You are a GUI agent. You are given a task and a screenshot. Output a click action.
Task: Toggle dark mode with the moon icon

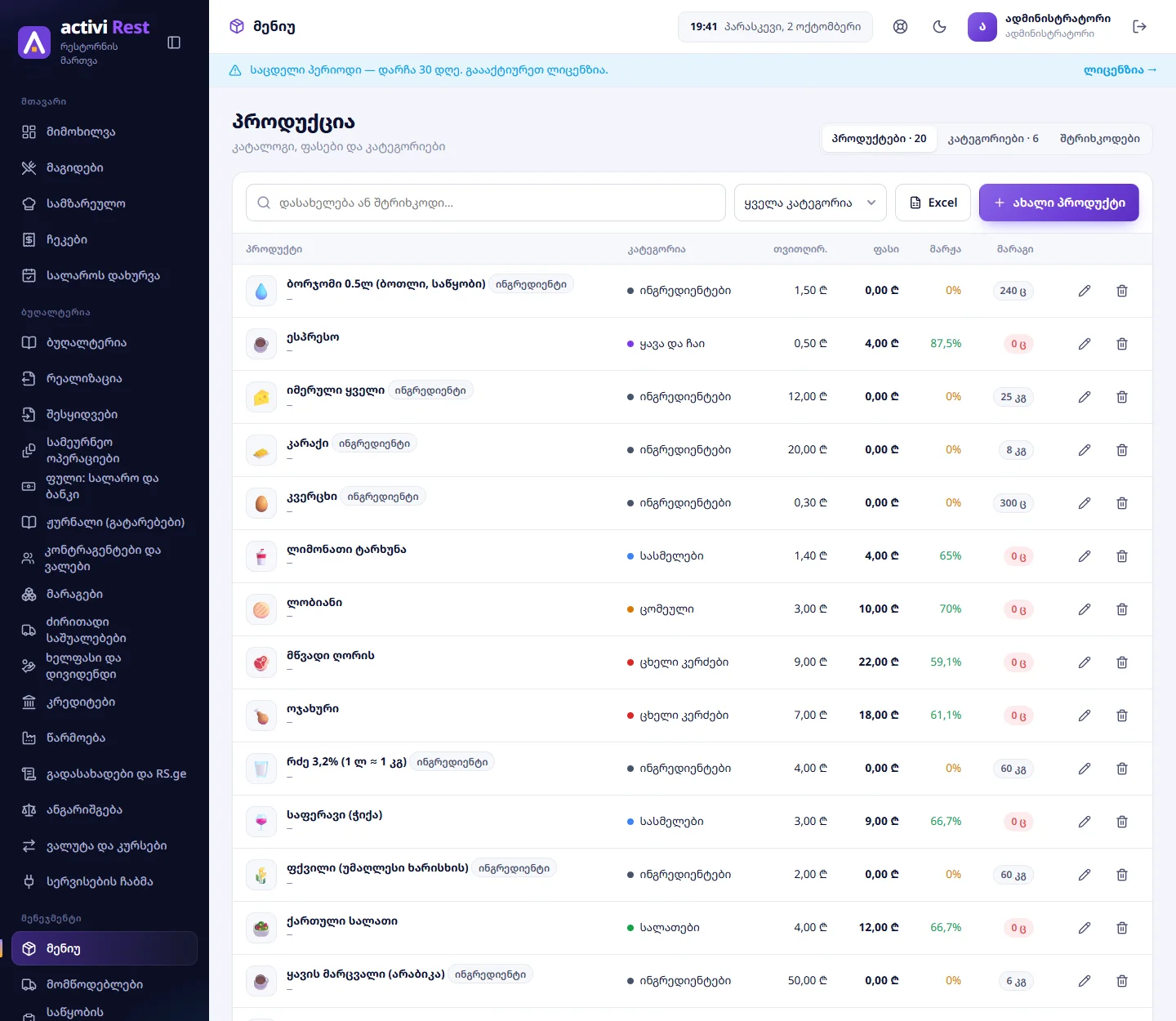[940, 27]
